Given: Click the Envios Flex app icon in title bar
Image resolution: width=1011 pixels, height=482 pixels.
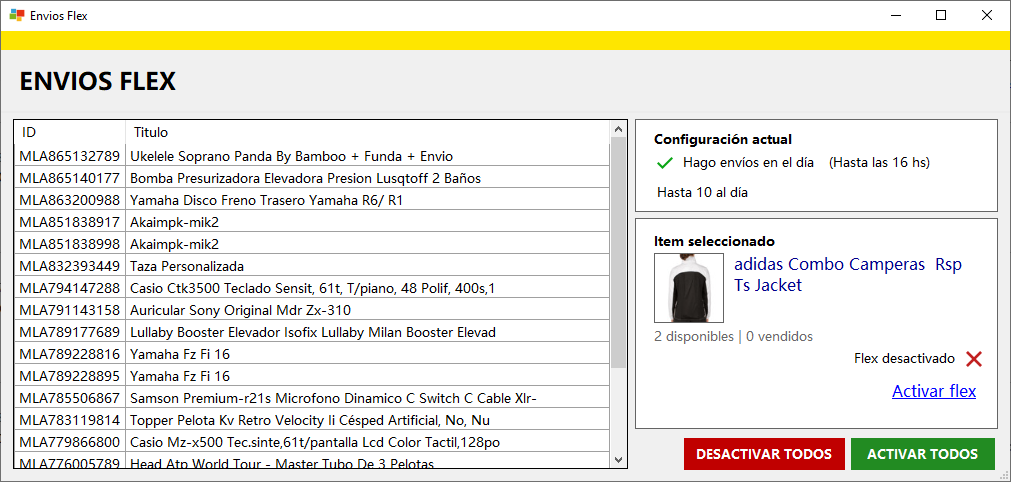Looking at the screenshot, I should pyautogui.click(x=17, y=15).
